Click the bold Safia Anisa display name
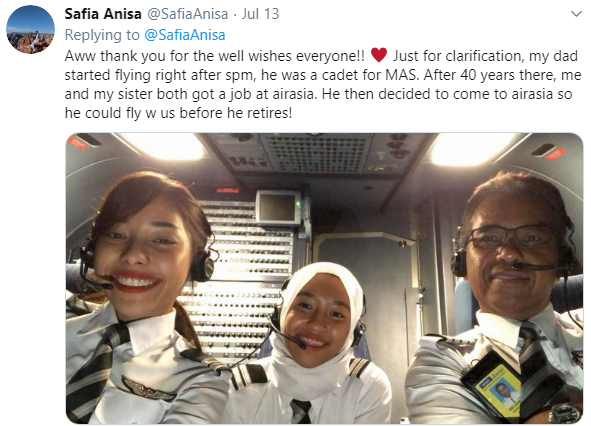The image size is (591, 426). pos(103,14)
